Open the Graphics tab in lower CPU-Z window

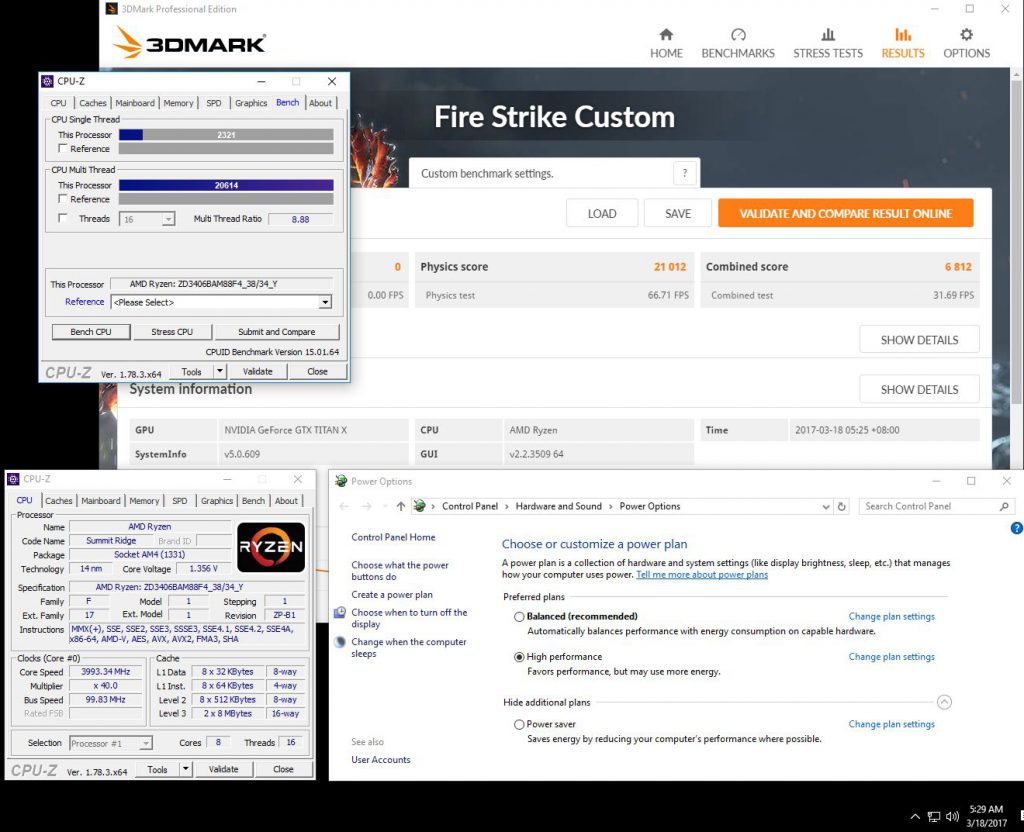217,501
